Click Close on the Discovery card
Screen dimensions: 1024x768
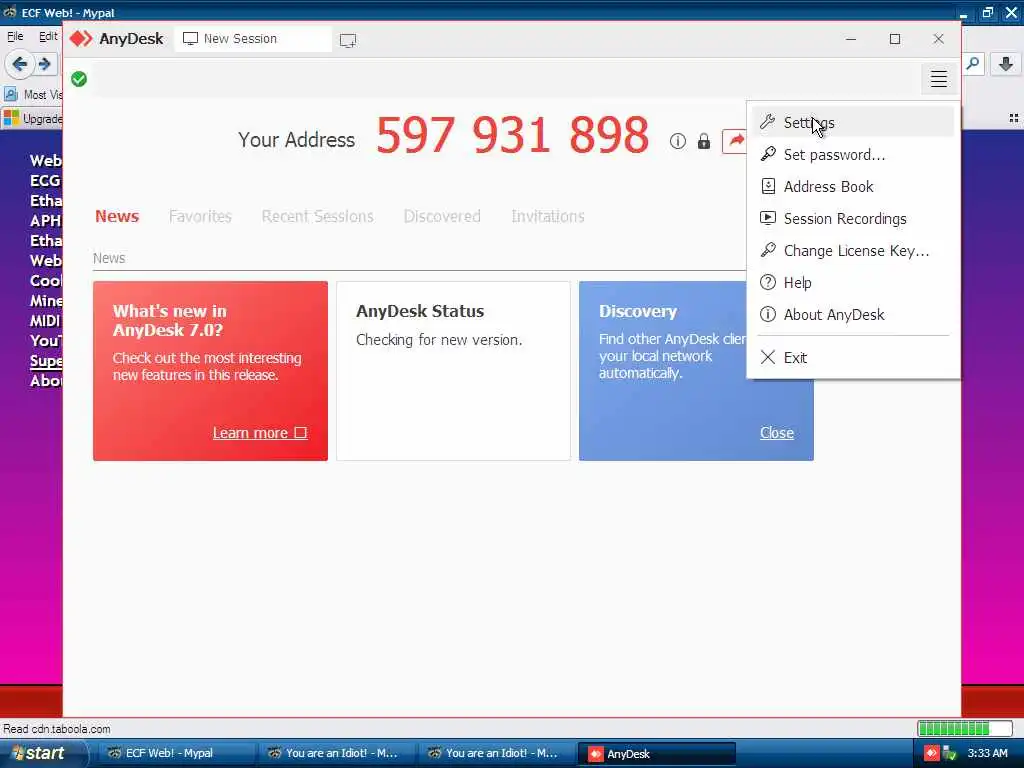(x=776, y=433)
